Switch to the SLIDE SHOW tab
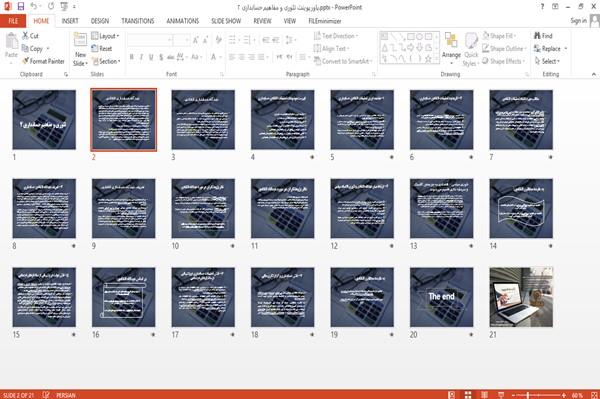This screenshot has height=399, width=600. pyautogui.click(x=226, y=21)
